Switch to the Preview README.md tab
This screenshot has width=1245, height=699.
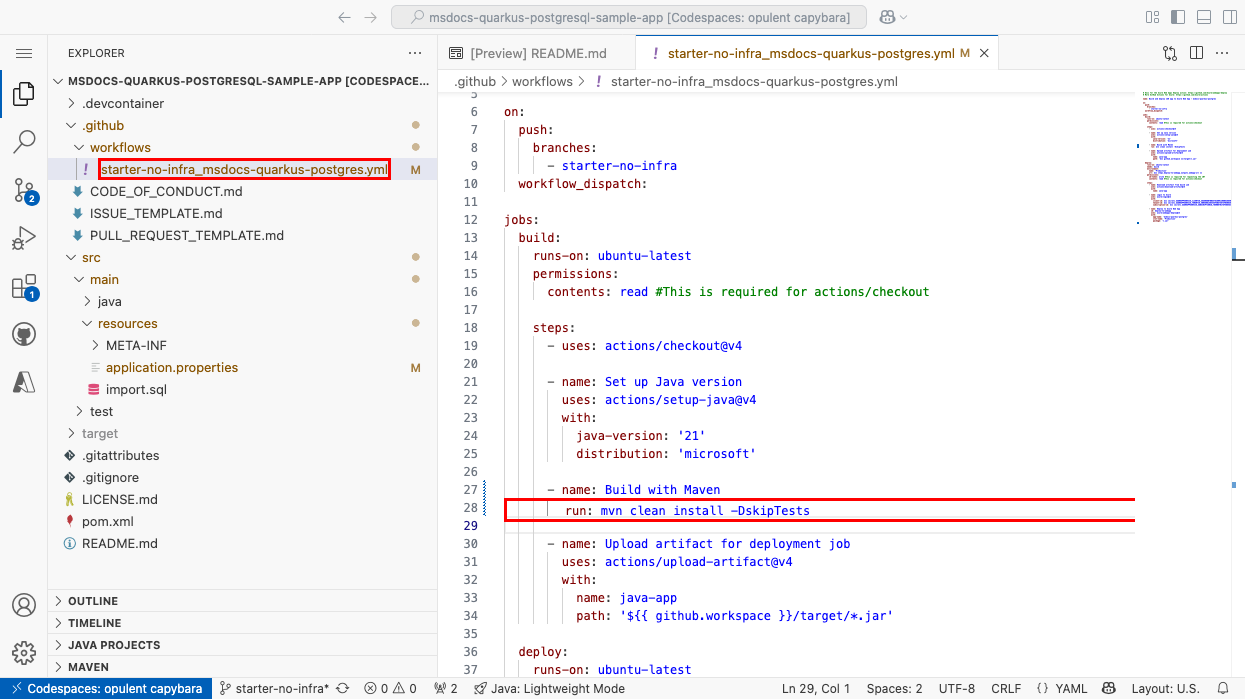tap(537, 53)
